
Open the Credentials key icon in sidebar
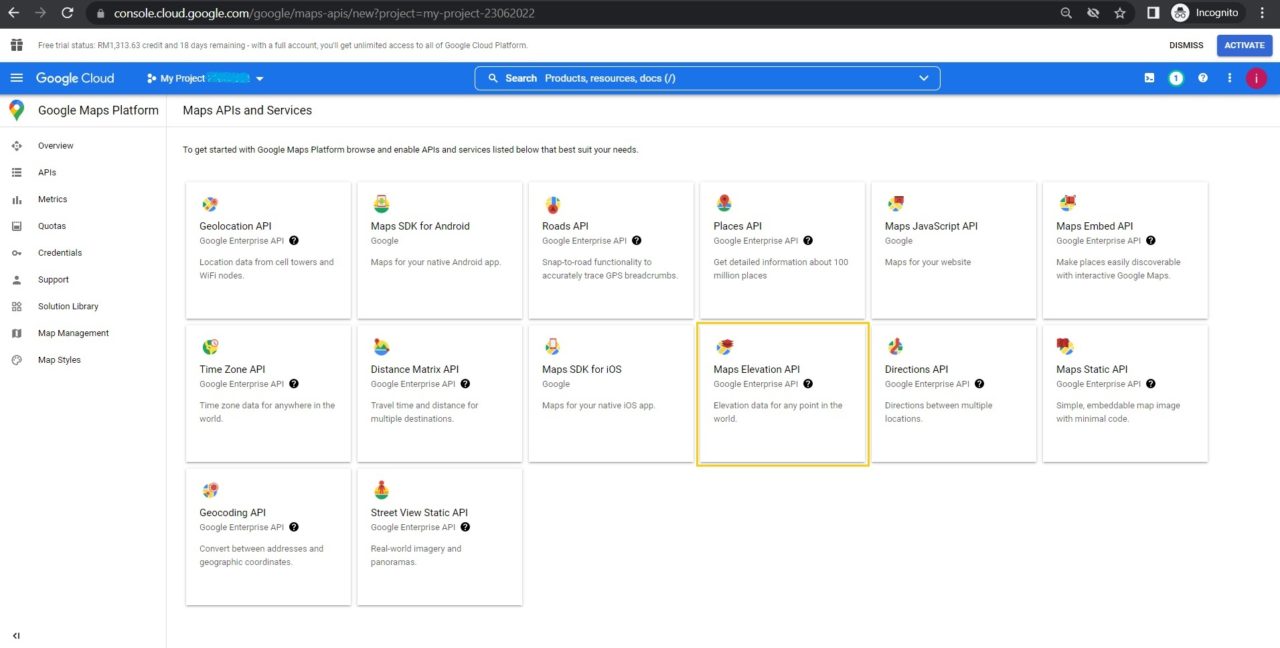(16, 252)
